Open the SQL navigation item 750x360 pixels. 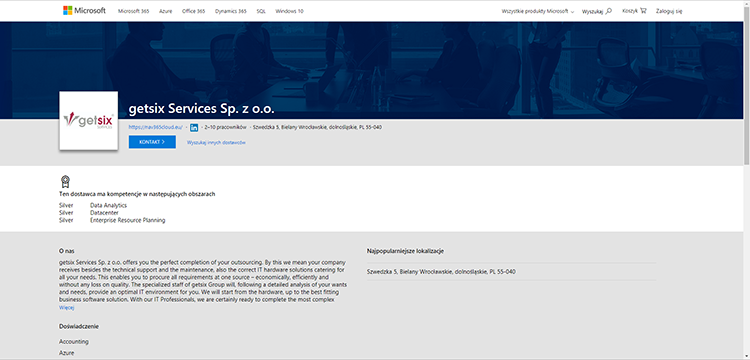pyautogui.click(x=261, y=11)
